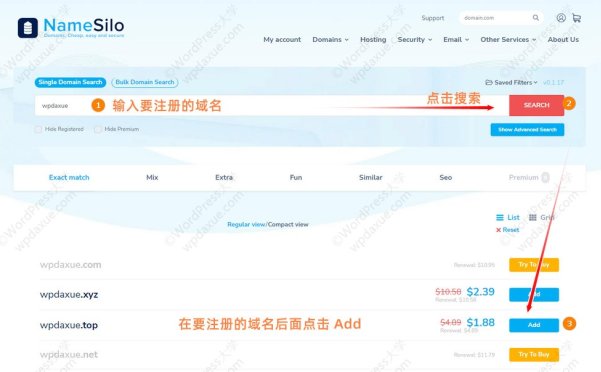
Task: Open the Hosting menu item
Action: 373,39
